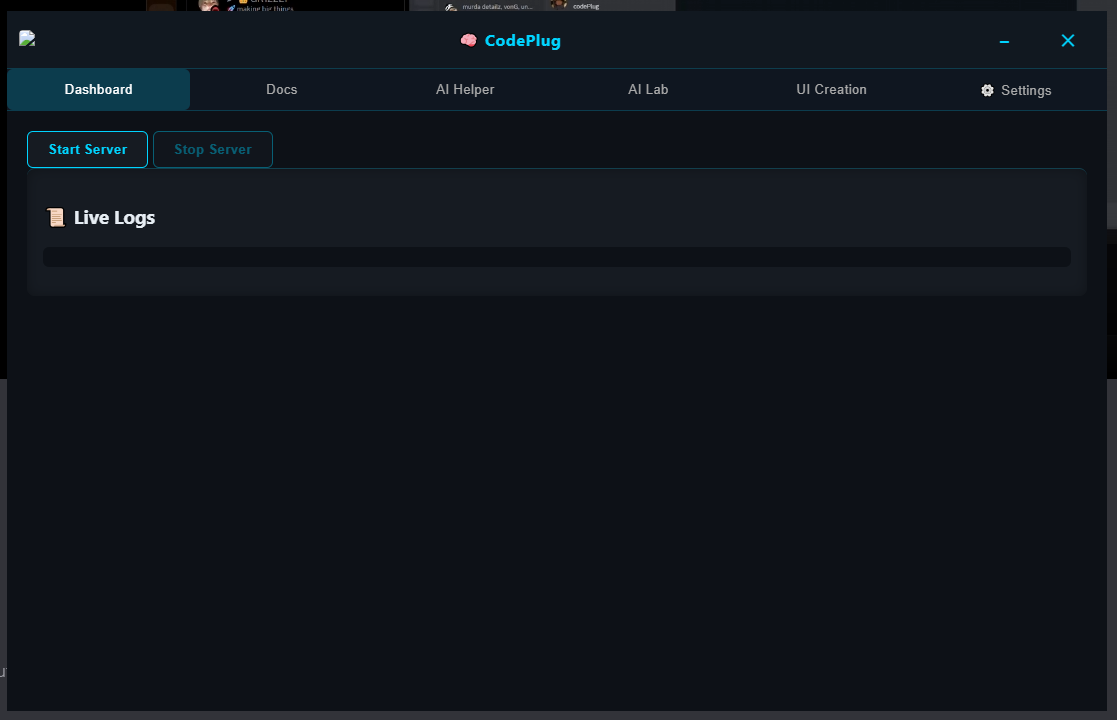Switch to the UI Creation tab
1117x720 pixels.
pos(831,89)
